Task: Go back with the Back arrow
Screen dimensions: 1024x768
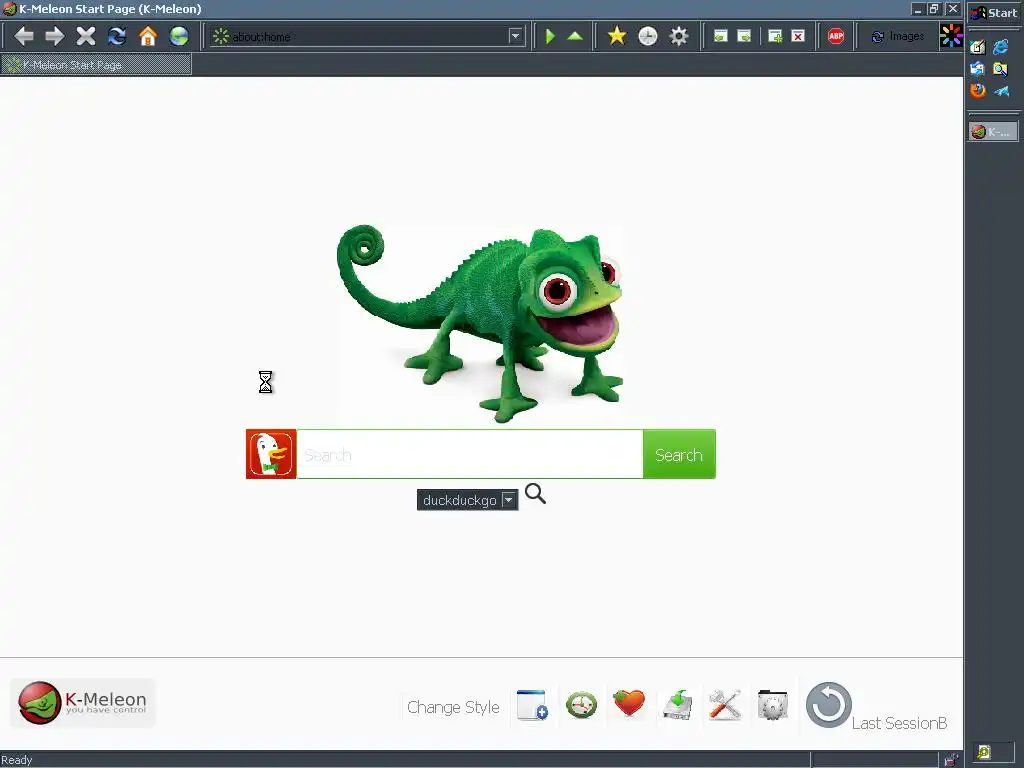Action: (x=24, y=36)
